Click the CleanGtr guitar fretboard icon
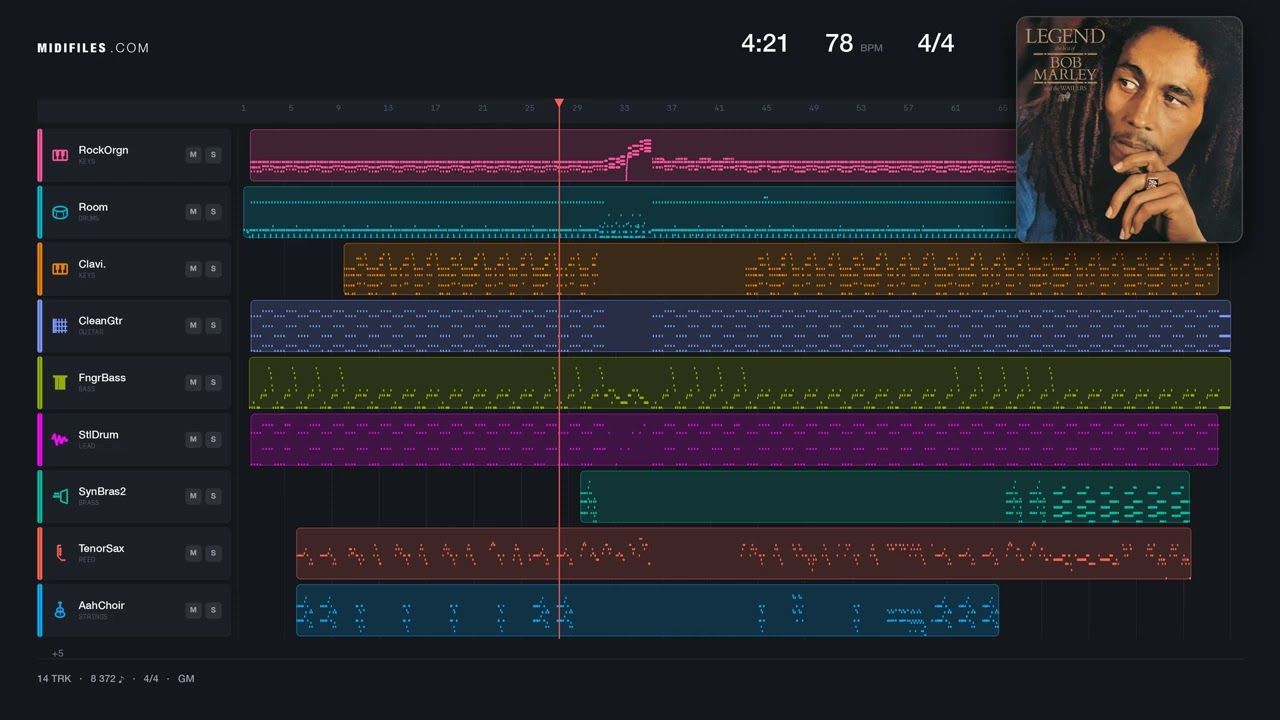This screenshot has height=720, width=1280. click(x=60, y=326)
